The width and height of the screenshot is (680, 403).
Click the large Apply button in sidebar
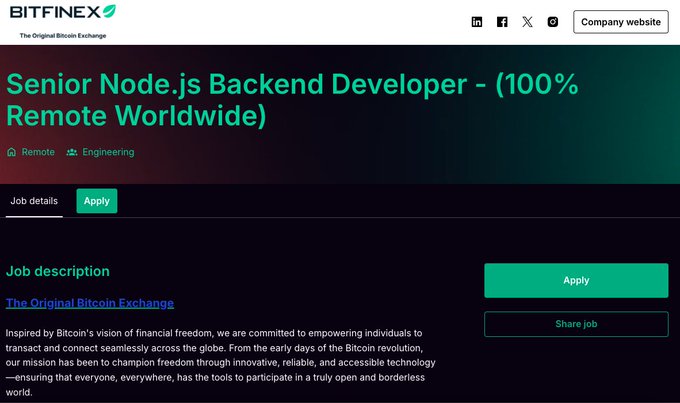[x=576, y=280]
